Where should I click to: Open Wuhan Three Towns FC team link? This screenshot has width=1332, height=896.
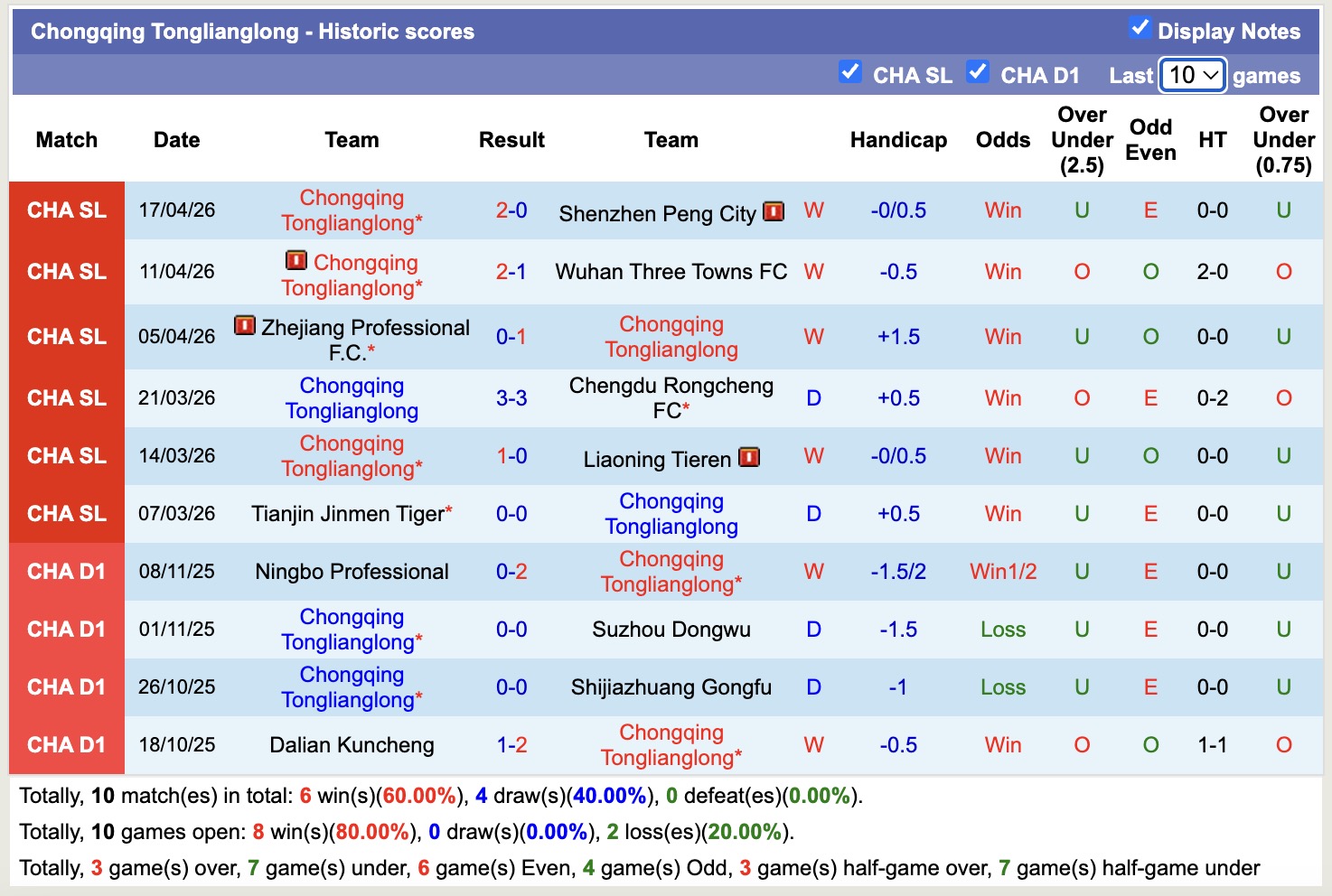[671, 271]
